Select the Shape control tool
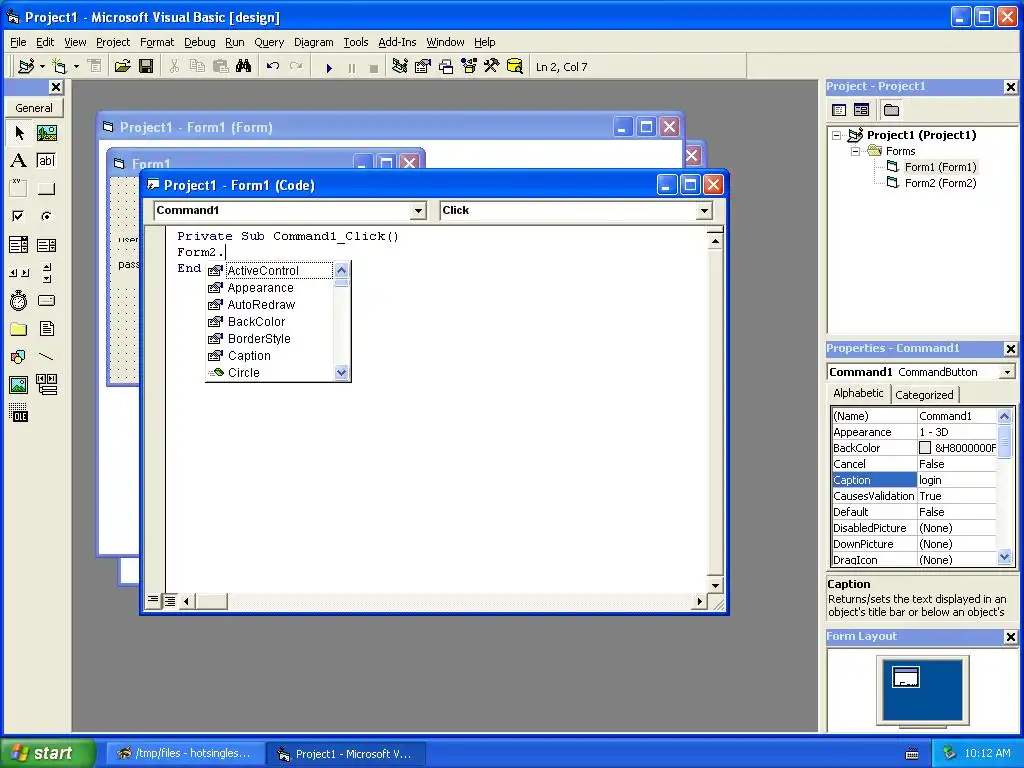Viewport: 1024px width, 768px height. click(19, 357)
